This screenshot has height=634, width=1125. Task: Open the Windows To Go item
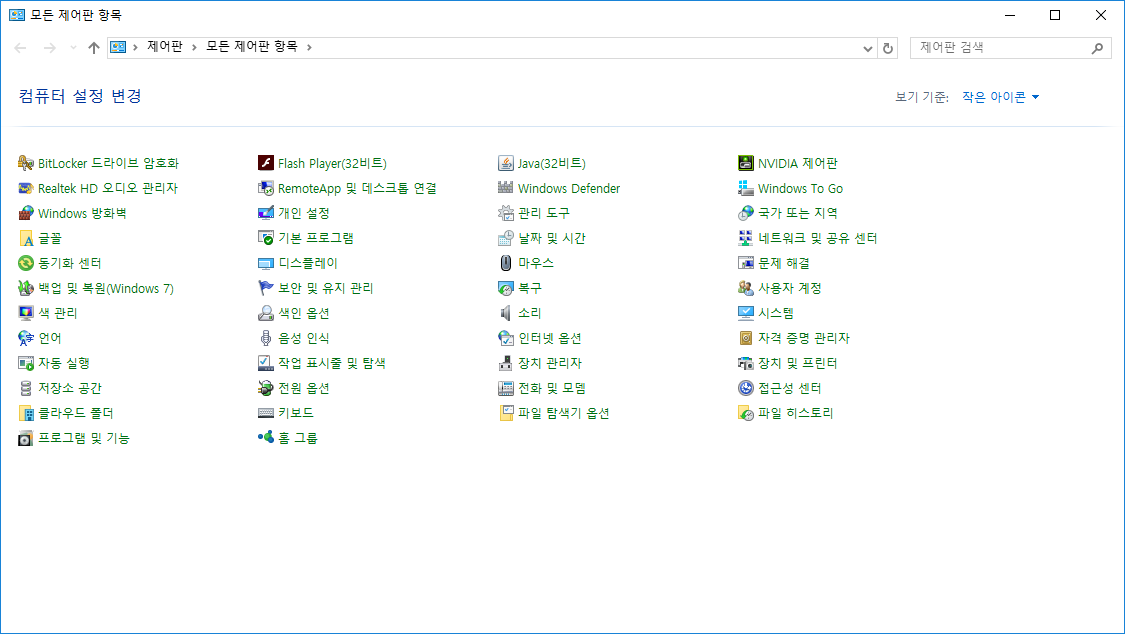pyautogui.click(x=791, y=189)
